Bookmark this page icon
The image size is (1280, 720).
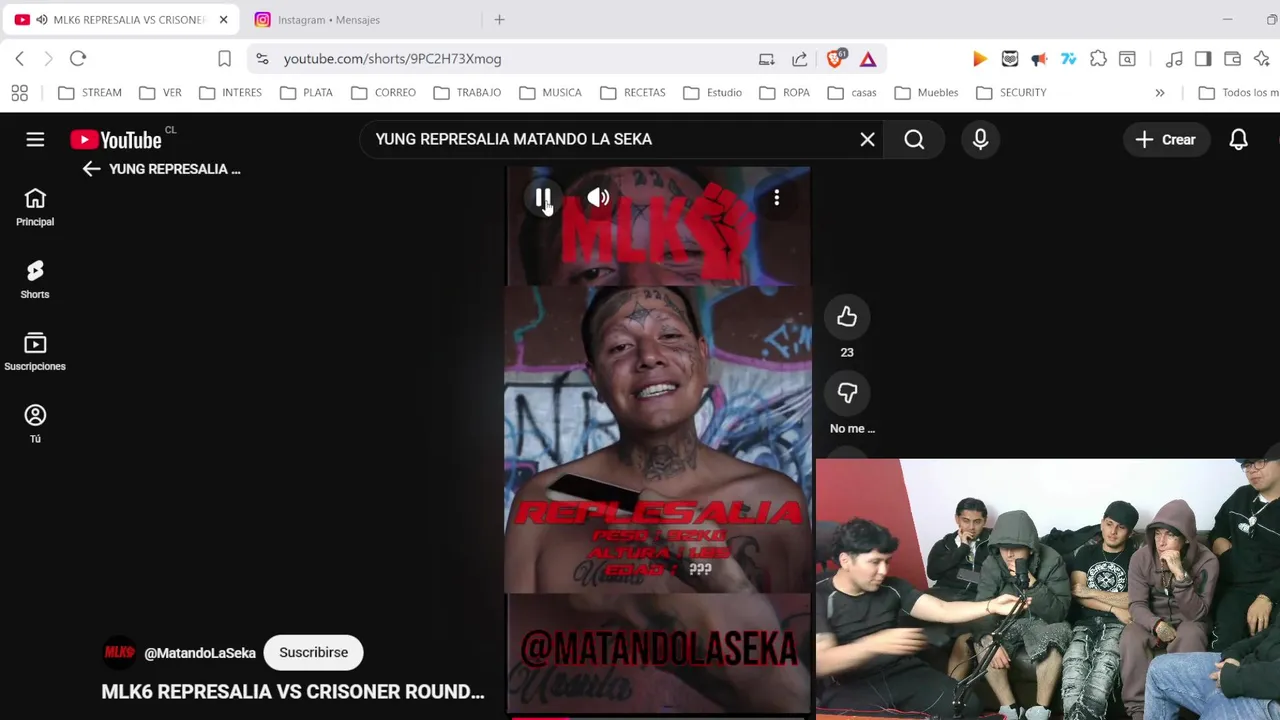(224, 59)
